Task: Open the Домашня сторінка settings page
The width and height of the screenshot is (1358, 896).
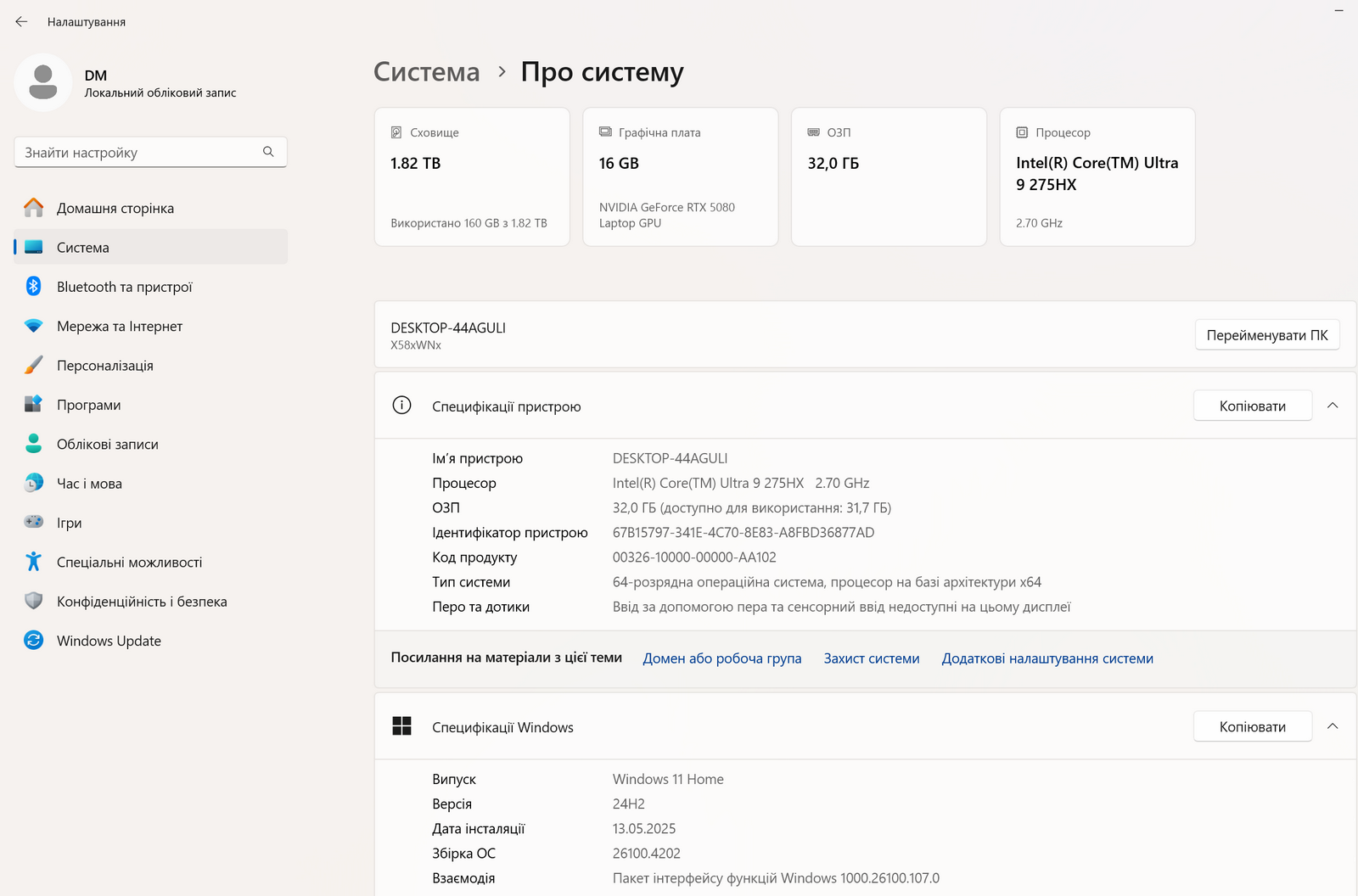Action: 151,208
